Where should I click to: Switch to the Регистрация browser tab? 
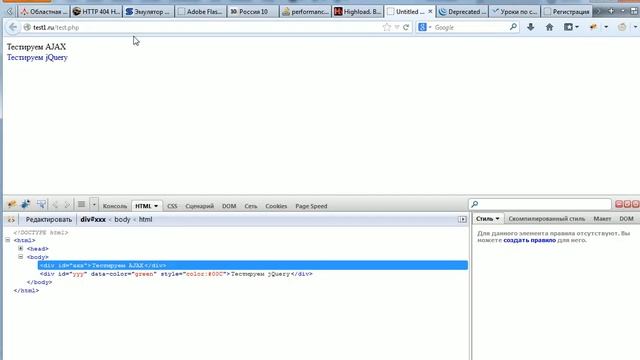click(567, 12)
